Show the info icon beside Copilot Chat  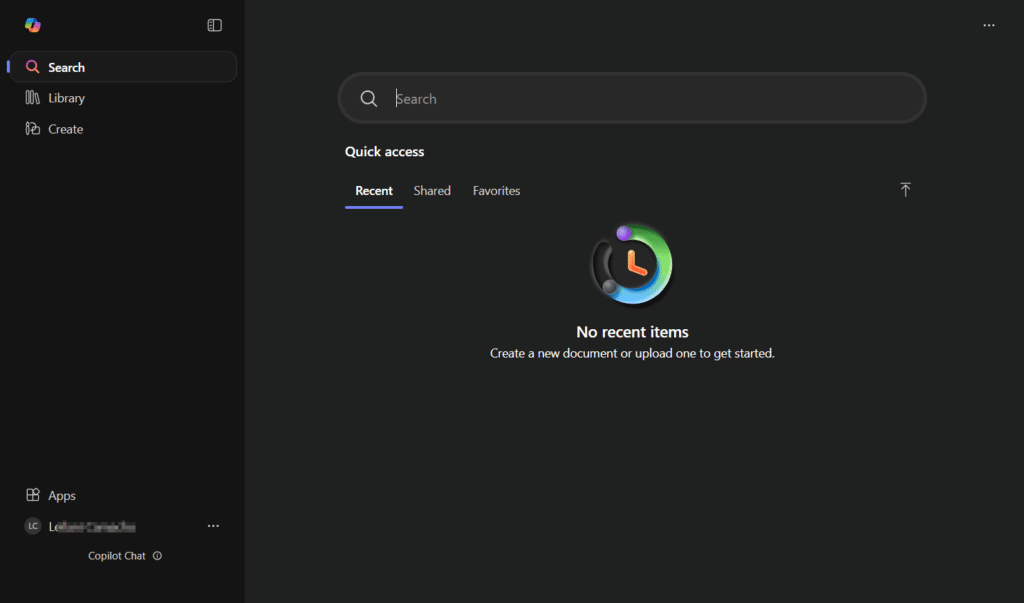click(158, 556)
